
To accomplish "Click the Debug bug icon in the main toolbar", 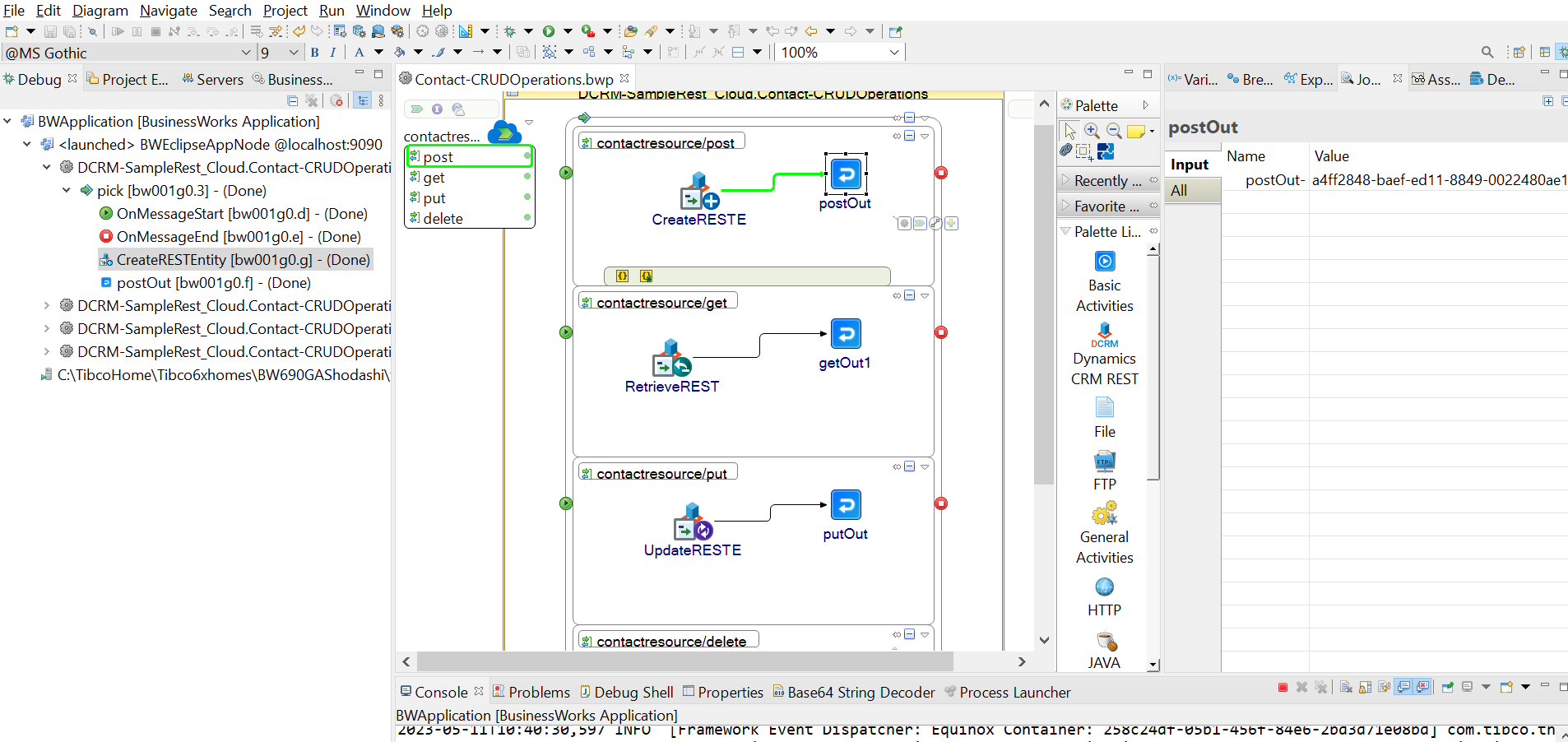I will point(509,31).
